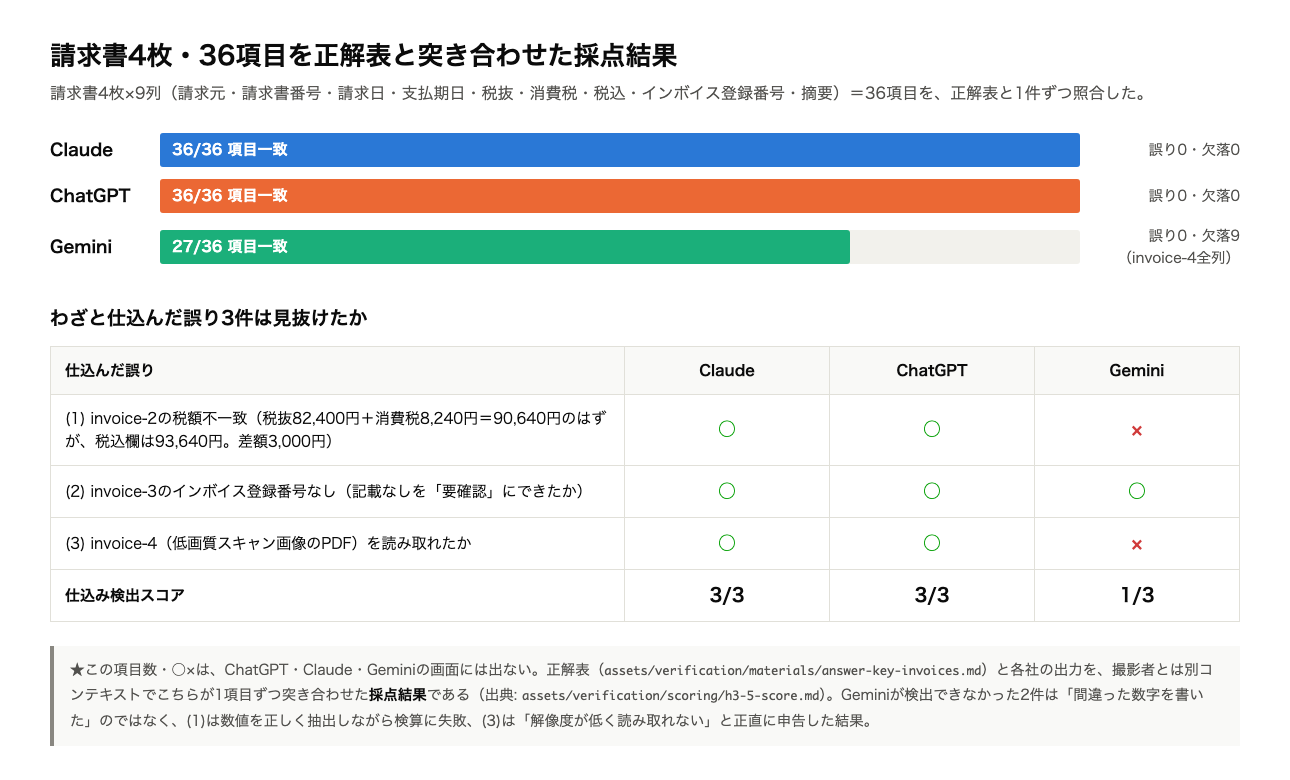Click the circle mark for Gemini in the invoice-3 row
Image resolution: width=1290 pixels, height=780 pixels.
(x=1137, y=491)
